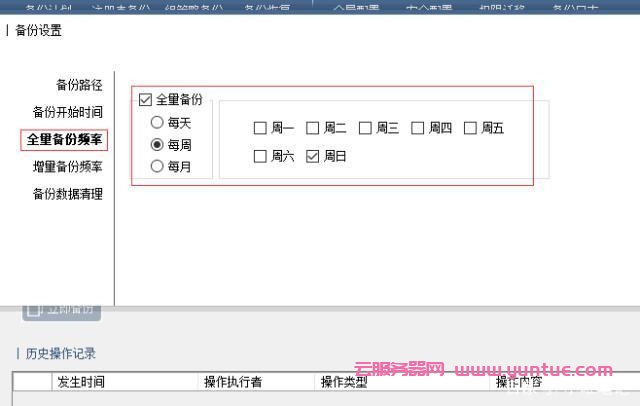Enable the 周一 checkbox
The width and height of the screenshot is (640, 406).
tap(260, 128)
